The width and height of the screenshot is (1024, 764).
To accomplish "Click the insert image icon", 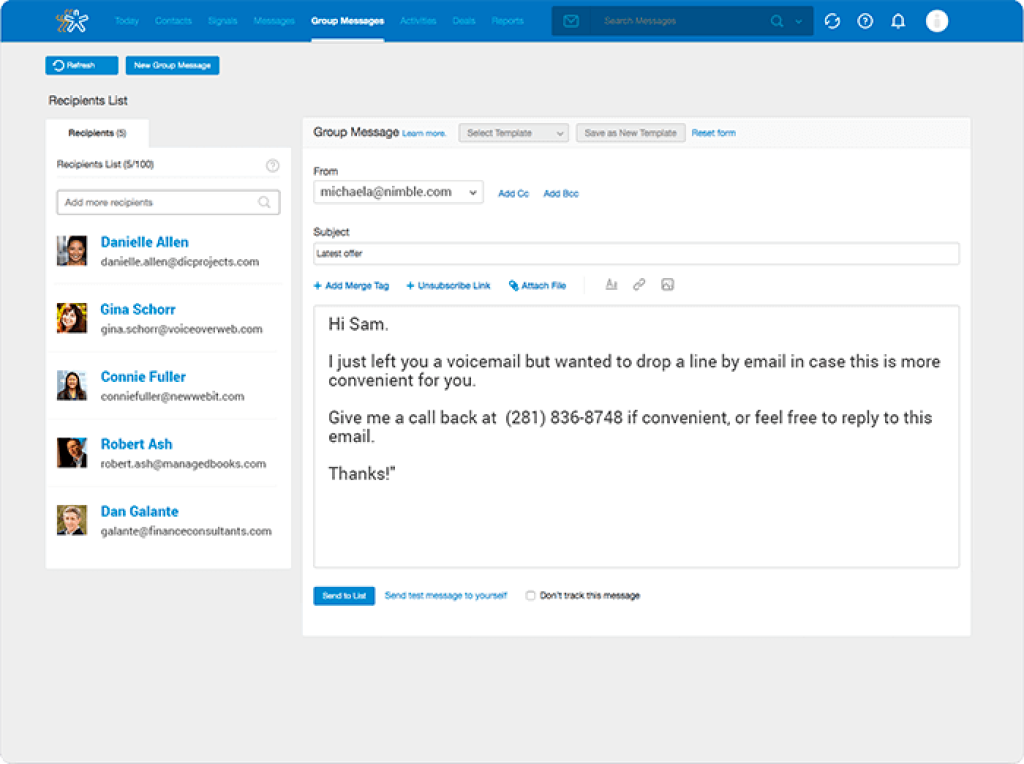I will coord(667,285).
